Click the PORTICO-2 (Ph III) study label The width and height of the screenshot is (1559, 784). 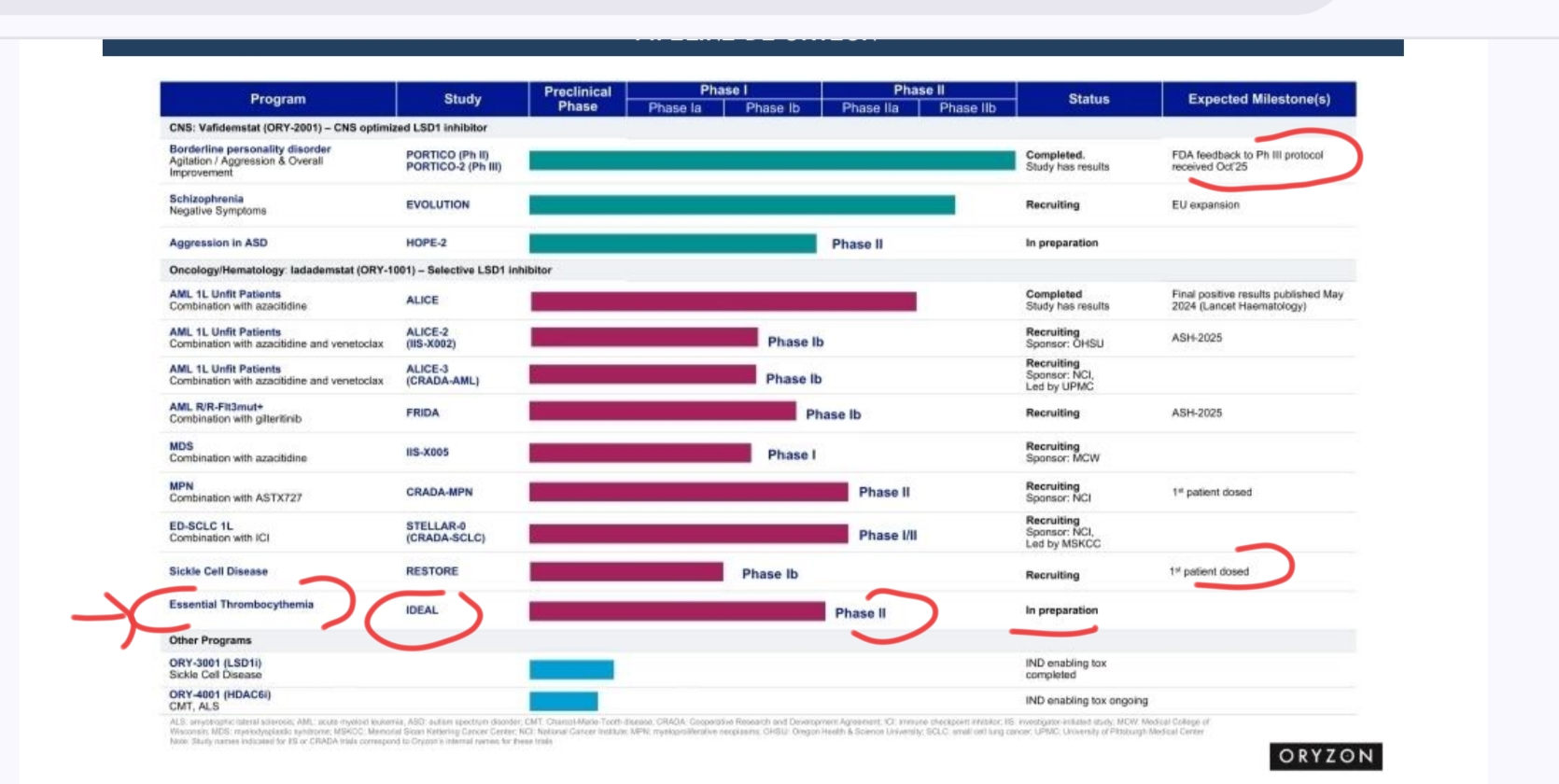pos(454,167)
